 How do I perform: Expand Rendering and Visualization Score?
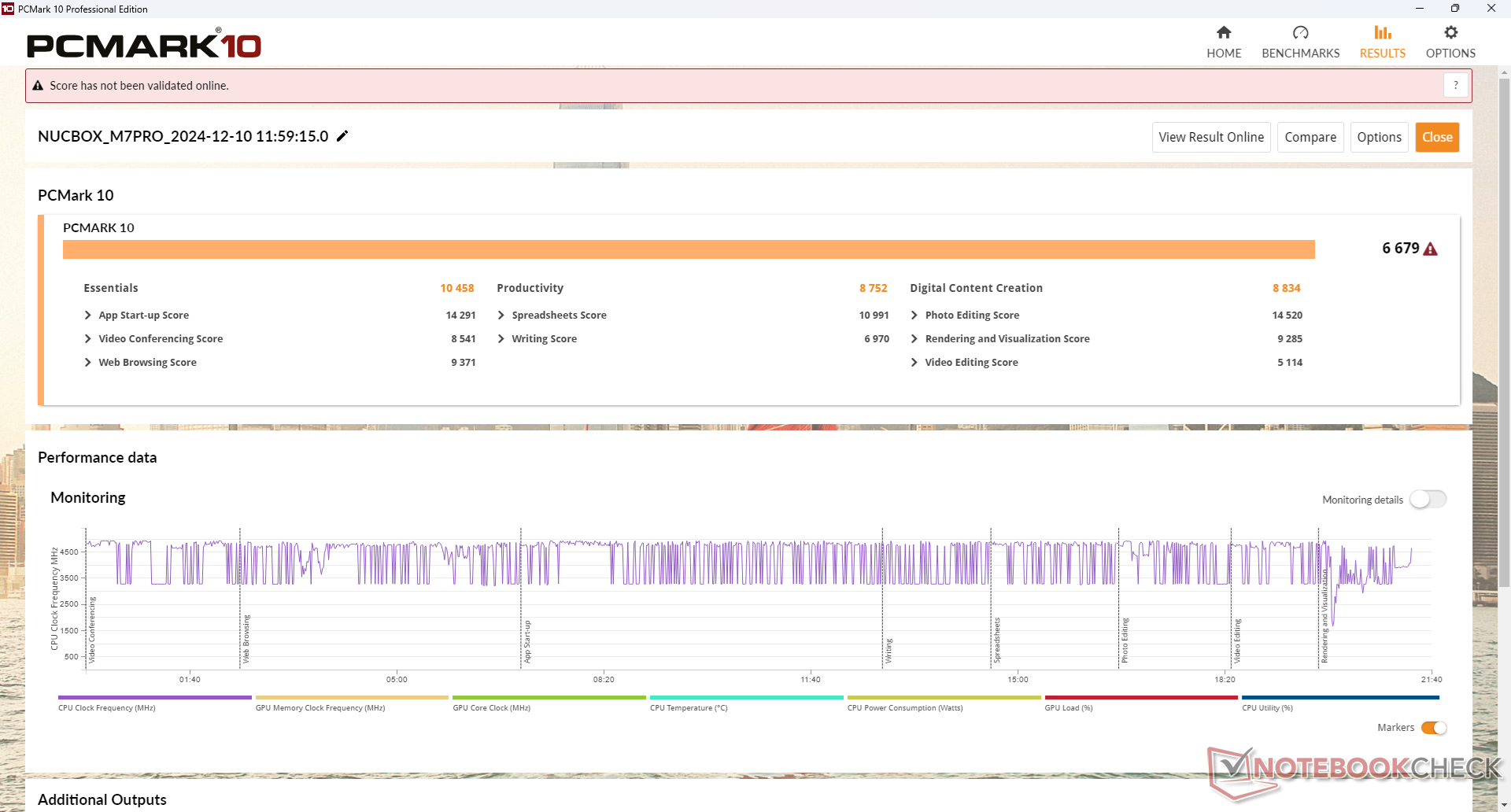click(914, 338)
